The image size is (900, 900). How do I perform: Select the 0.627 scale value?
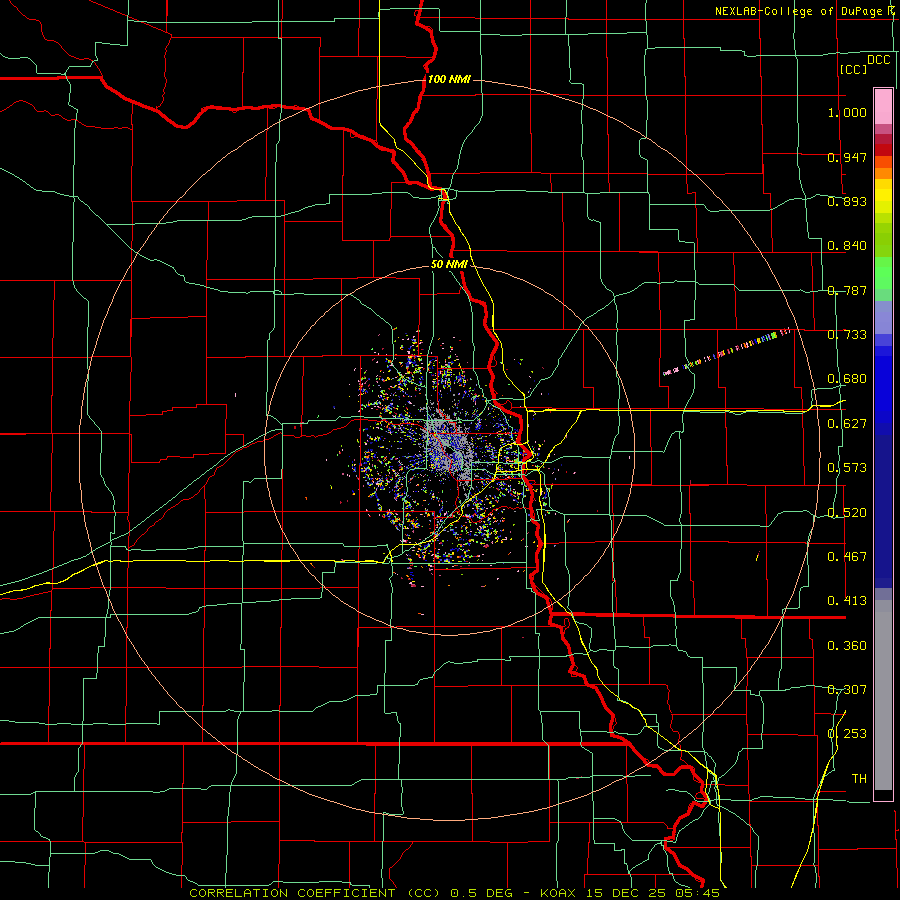[x=847, y=424]
